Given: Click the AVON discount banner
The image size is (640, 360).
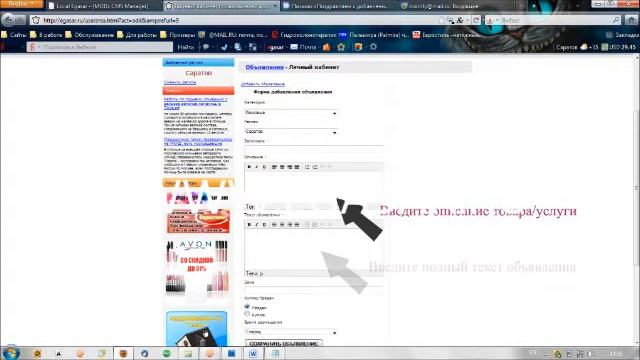Looking at the screenshot, I should point(197,267).
